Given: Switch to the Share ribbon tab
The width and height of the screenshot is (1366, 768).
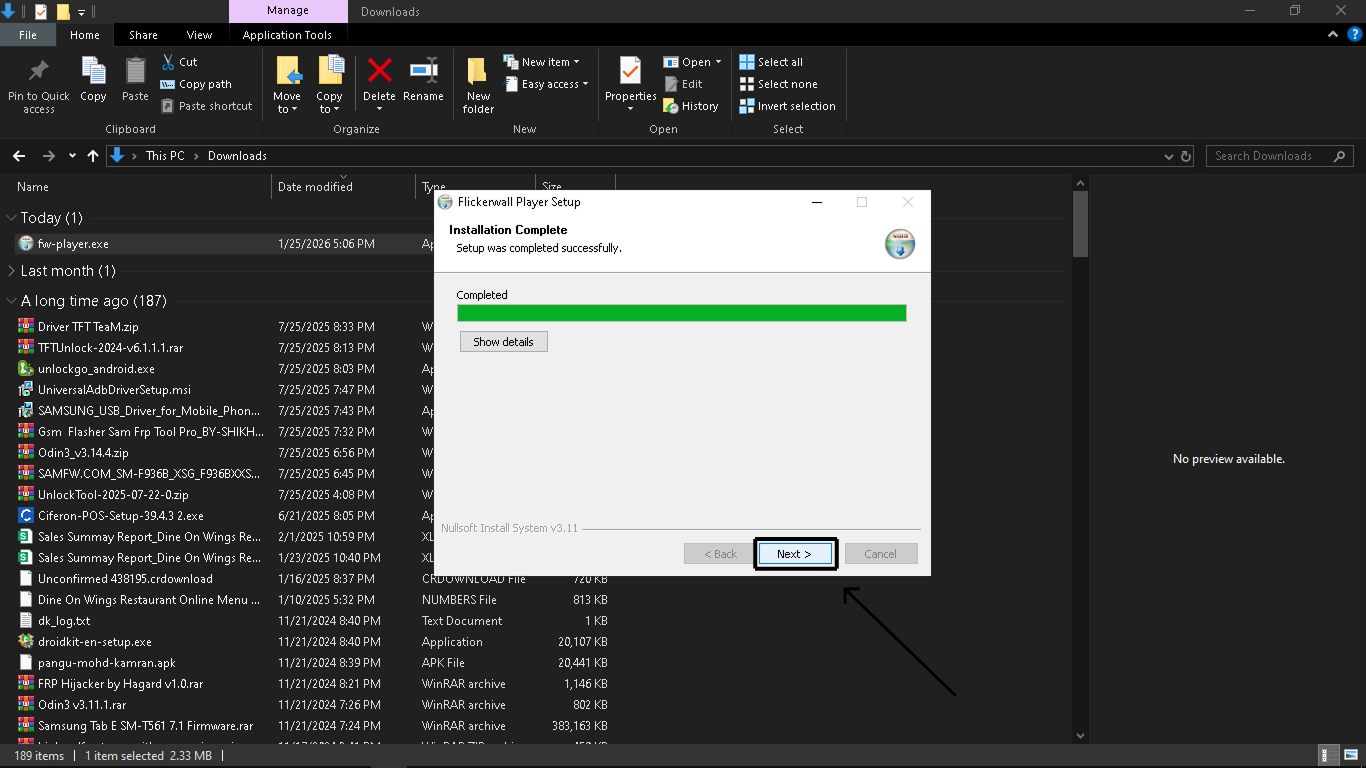Looking at the screenshot, I should 143,35.
